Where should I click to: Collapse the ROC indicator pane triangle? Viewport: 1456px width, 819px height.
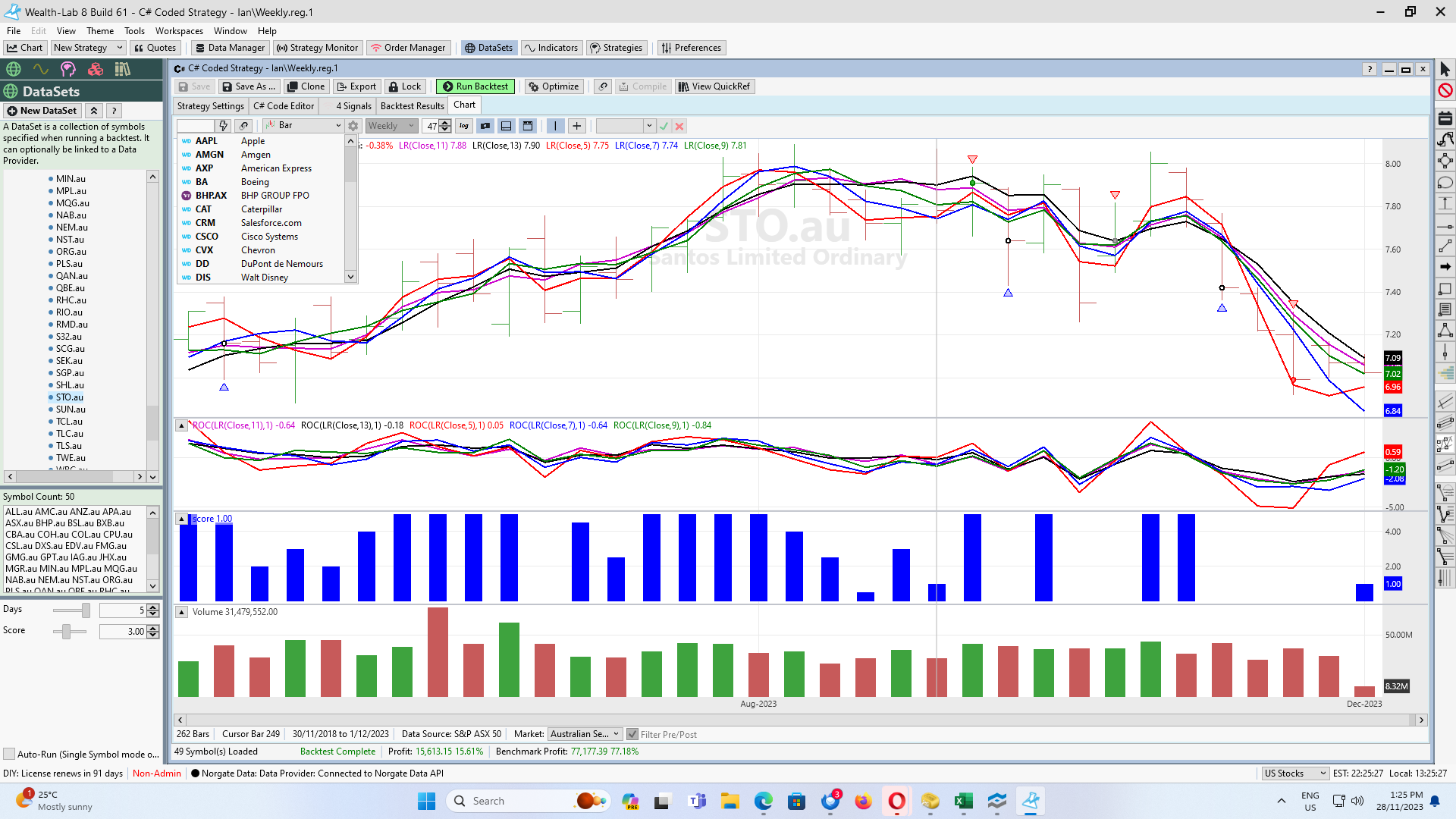click(182, 426)
